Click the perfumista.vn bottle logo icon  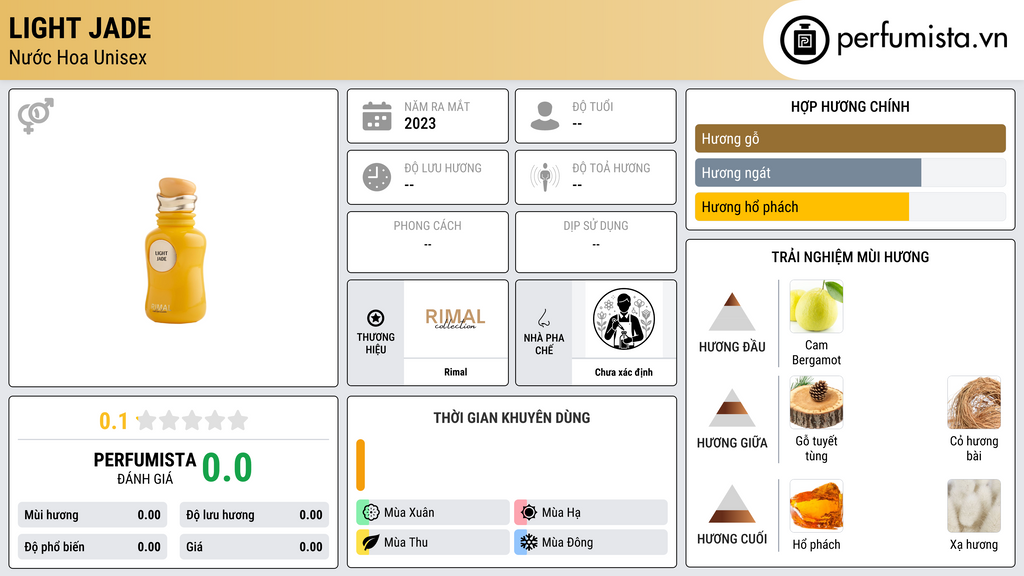point(804,40)
